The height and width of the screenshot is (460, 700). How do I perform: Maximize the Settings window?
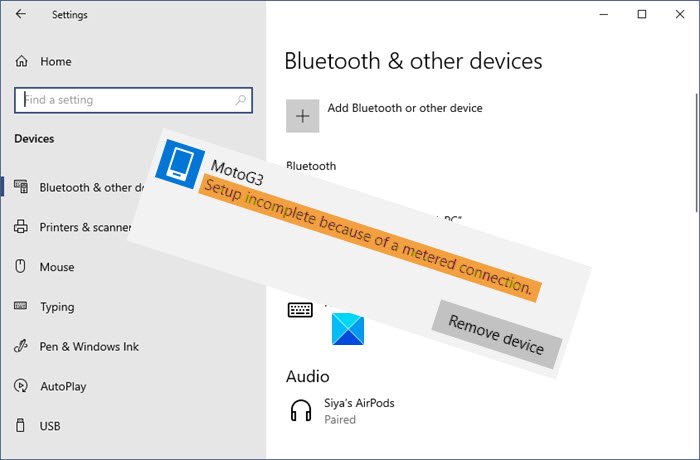(x=642, y=14)
